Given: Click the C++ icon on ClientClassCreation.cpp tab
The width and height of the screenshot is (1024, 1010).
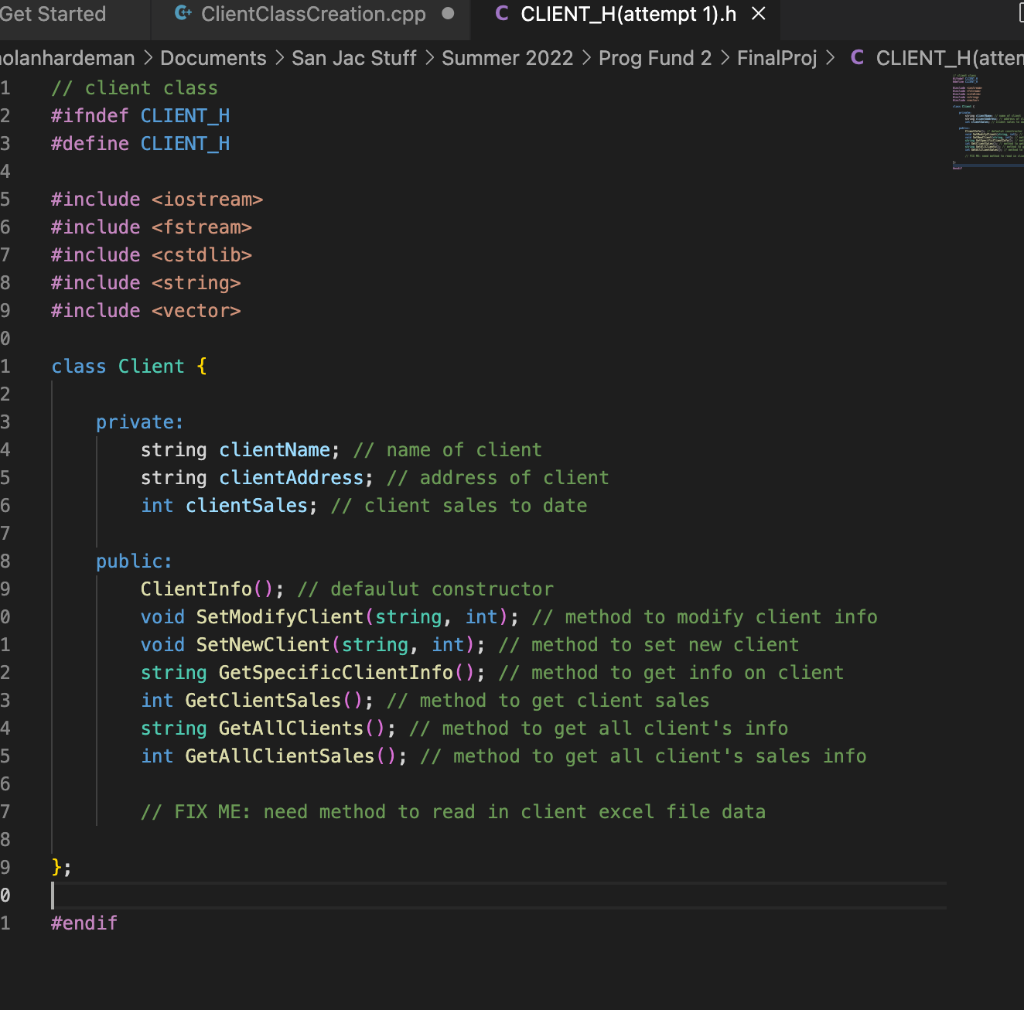Looking at the screenshot, I should pyautogui.click(x=185, y=14).
